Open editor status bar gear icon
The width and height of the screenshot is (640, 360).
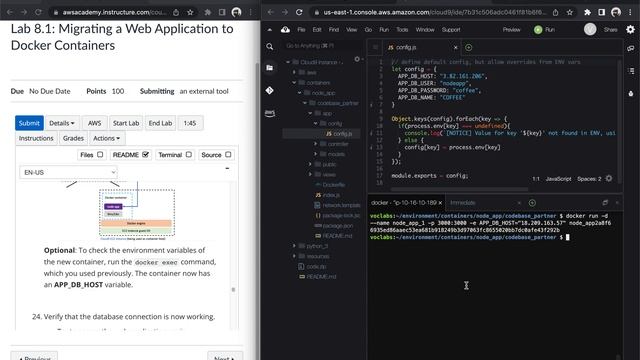coord(609,178)
